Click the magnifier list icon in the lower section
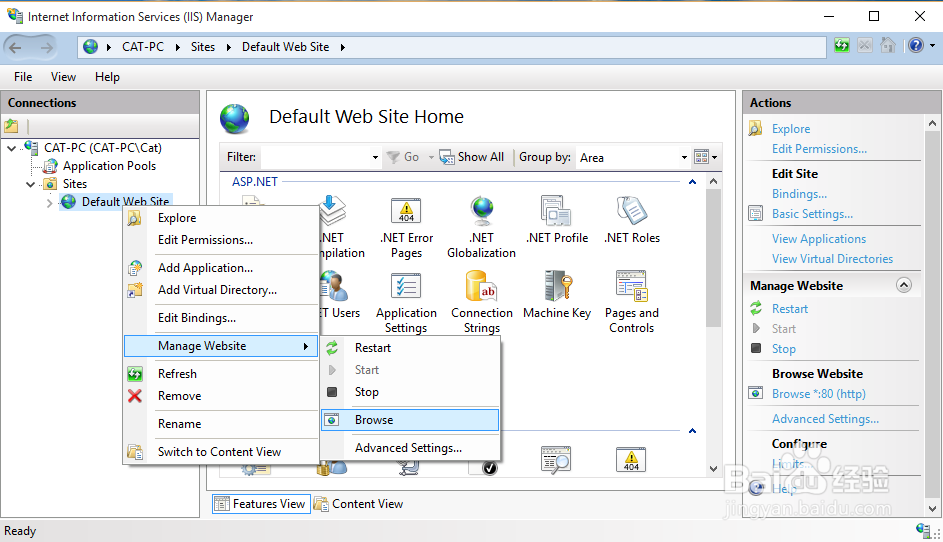Screen dimensions: 943x542 click(556, 460)
